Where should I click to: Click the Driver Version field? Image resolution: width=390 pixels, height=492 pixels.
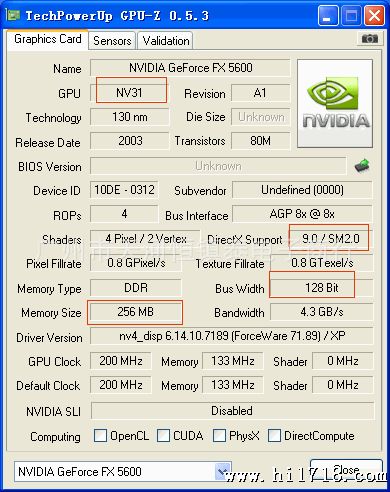pos(232,336)
